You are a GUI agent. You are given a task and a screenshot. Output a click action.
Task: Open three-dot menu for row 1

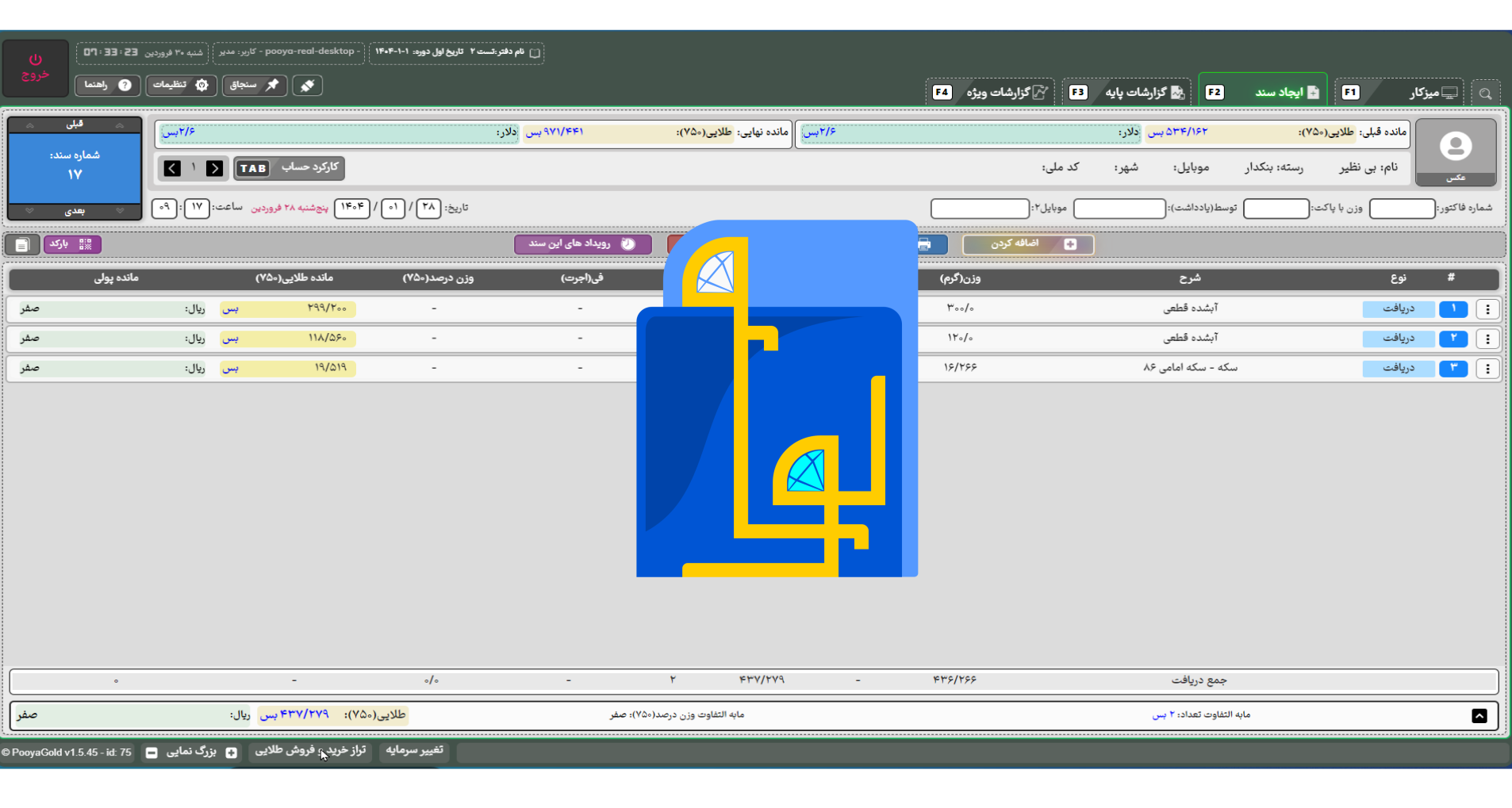coord(1487,309)
